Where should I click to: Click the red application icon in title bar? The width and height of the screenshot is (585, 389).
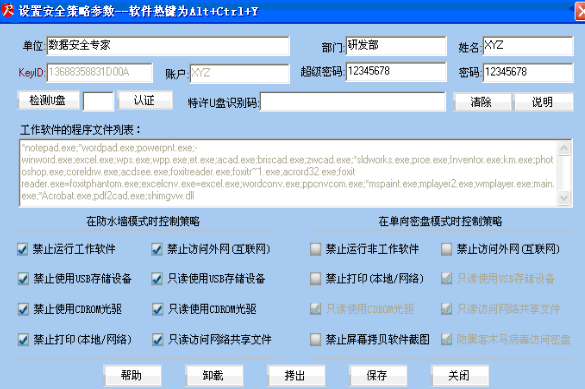7,10
